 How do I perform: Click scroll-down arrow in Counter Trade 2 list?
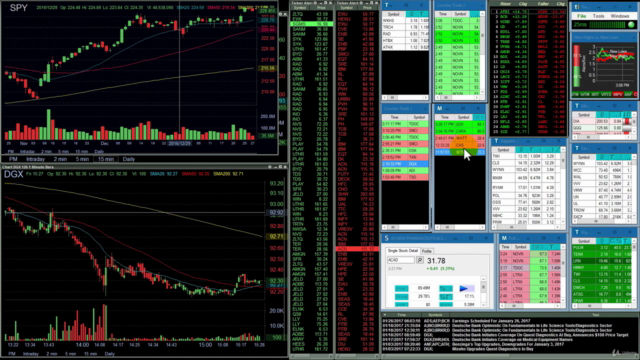coord(482,92)
